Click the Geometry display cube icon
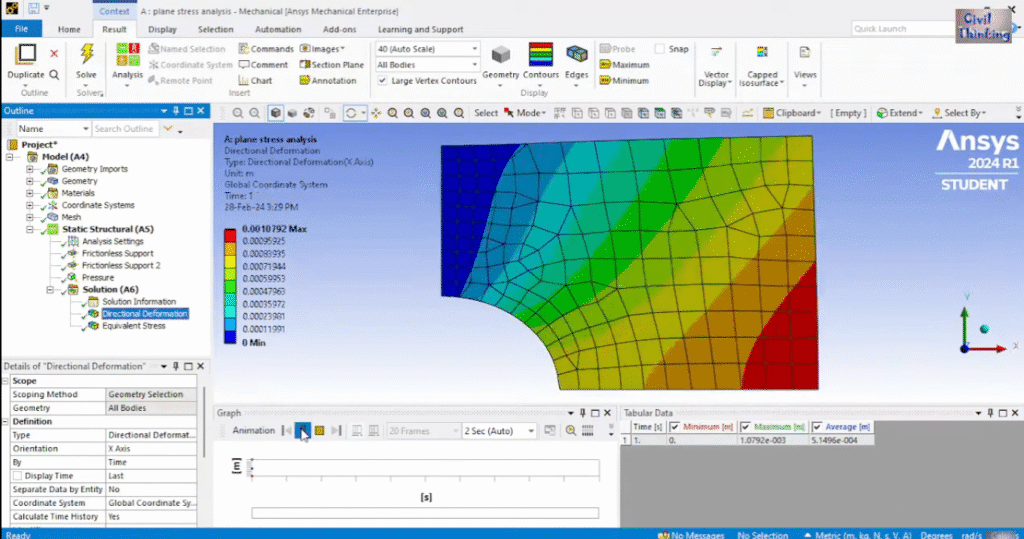 coord(501,55)
